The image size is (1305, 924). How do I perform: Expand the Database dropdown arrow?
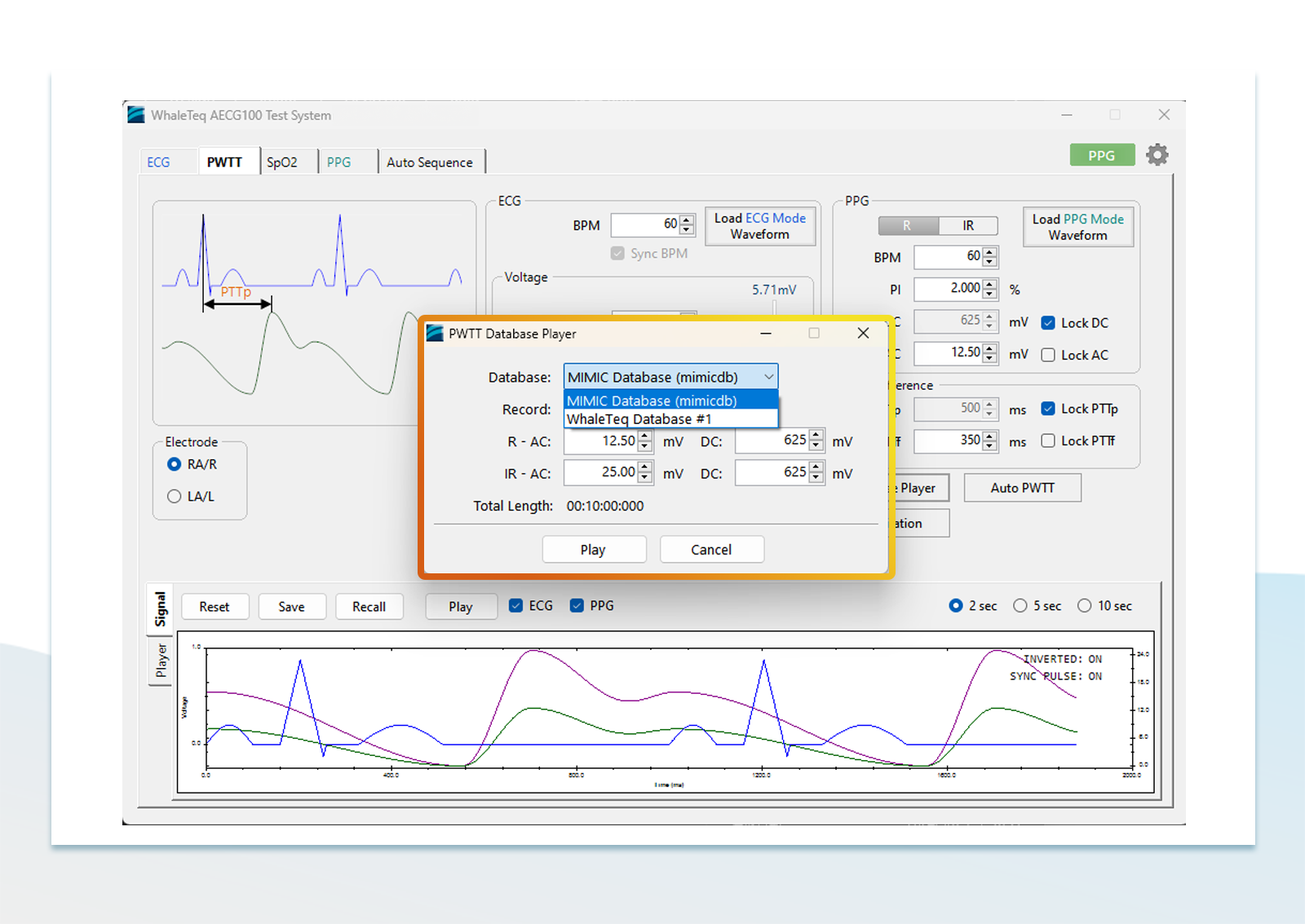[768, 377]
